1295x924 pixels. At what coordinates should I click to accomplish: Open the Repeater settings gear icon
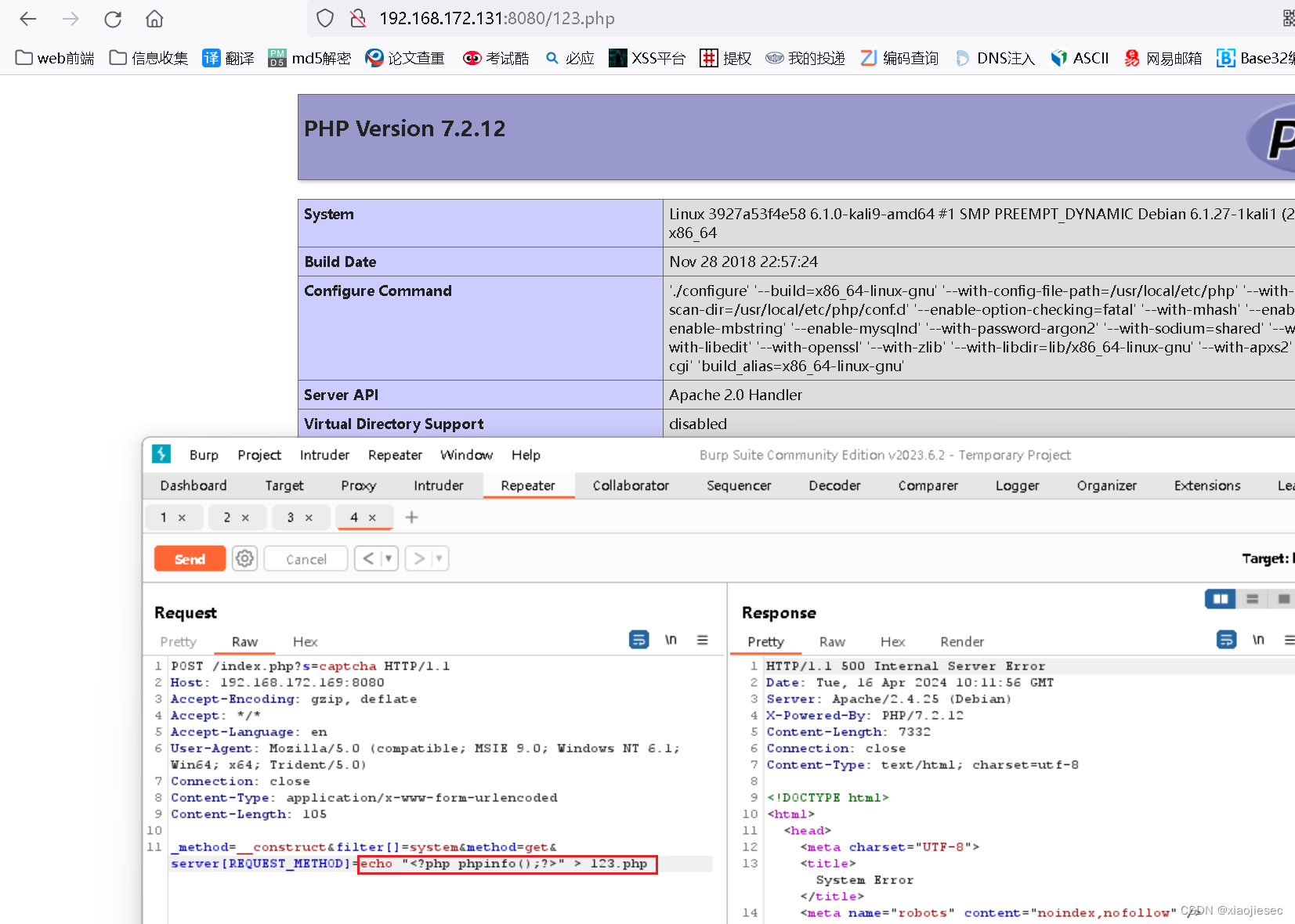click(244, 558)
